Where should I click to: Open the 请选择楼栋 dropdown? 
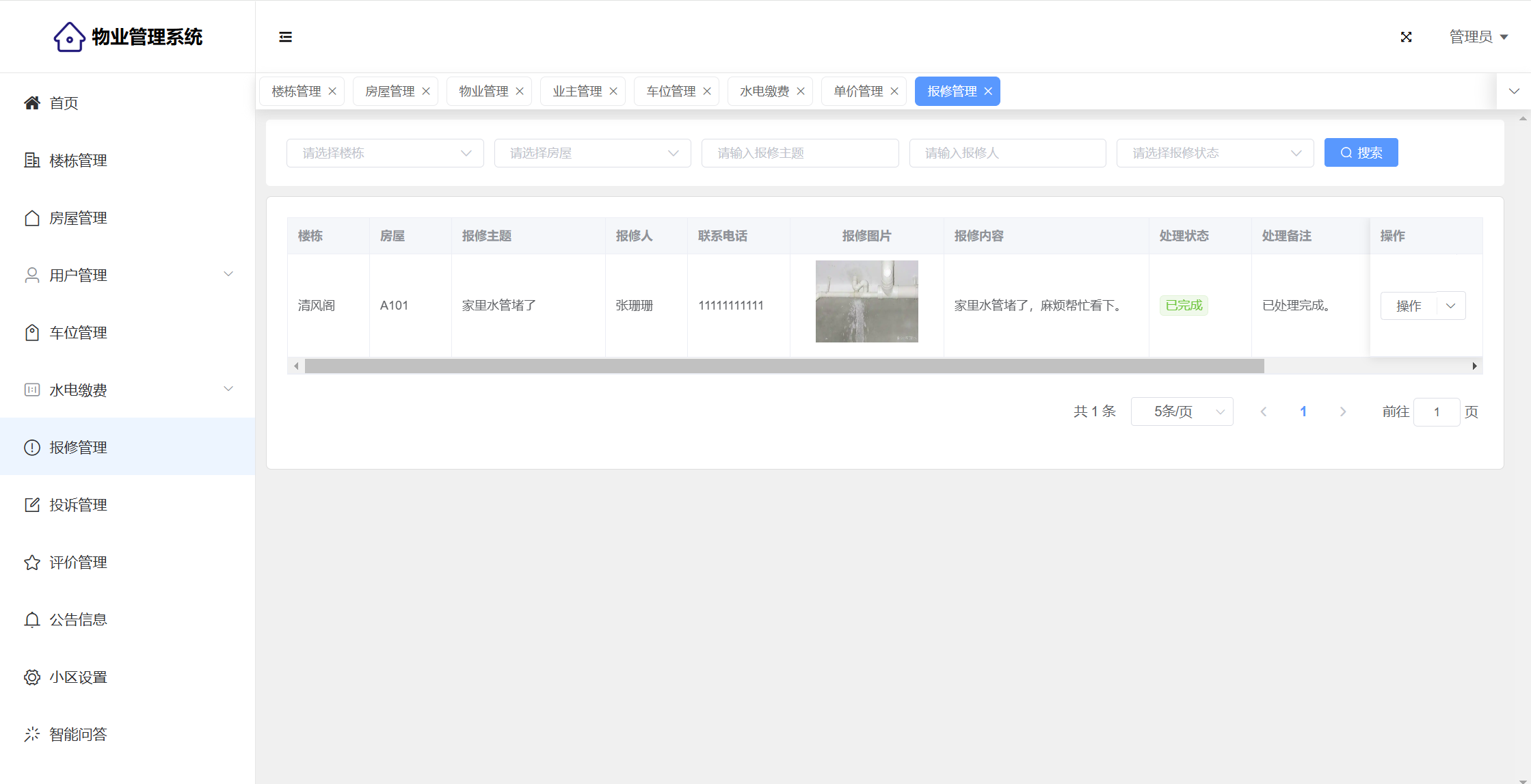click(385, 153)
